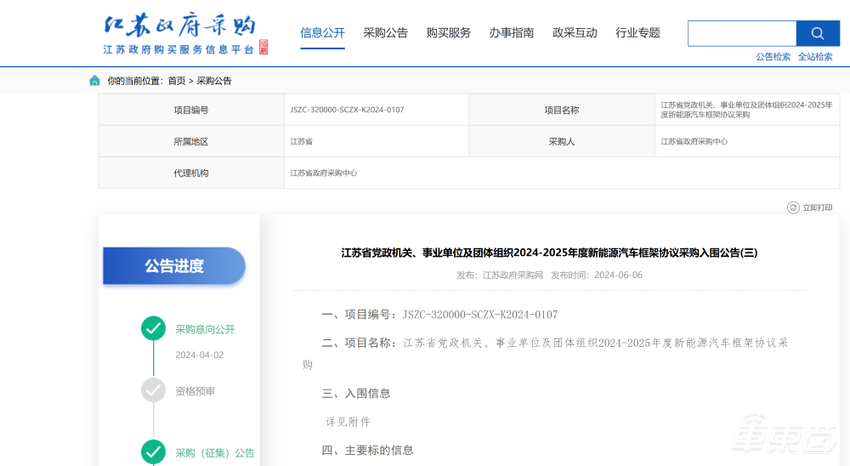Select 政采互动 in the top menu
The height and width of the screenshot is (466, 850).
point(574,33)
